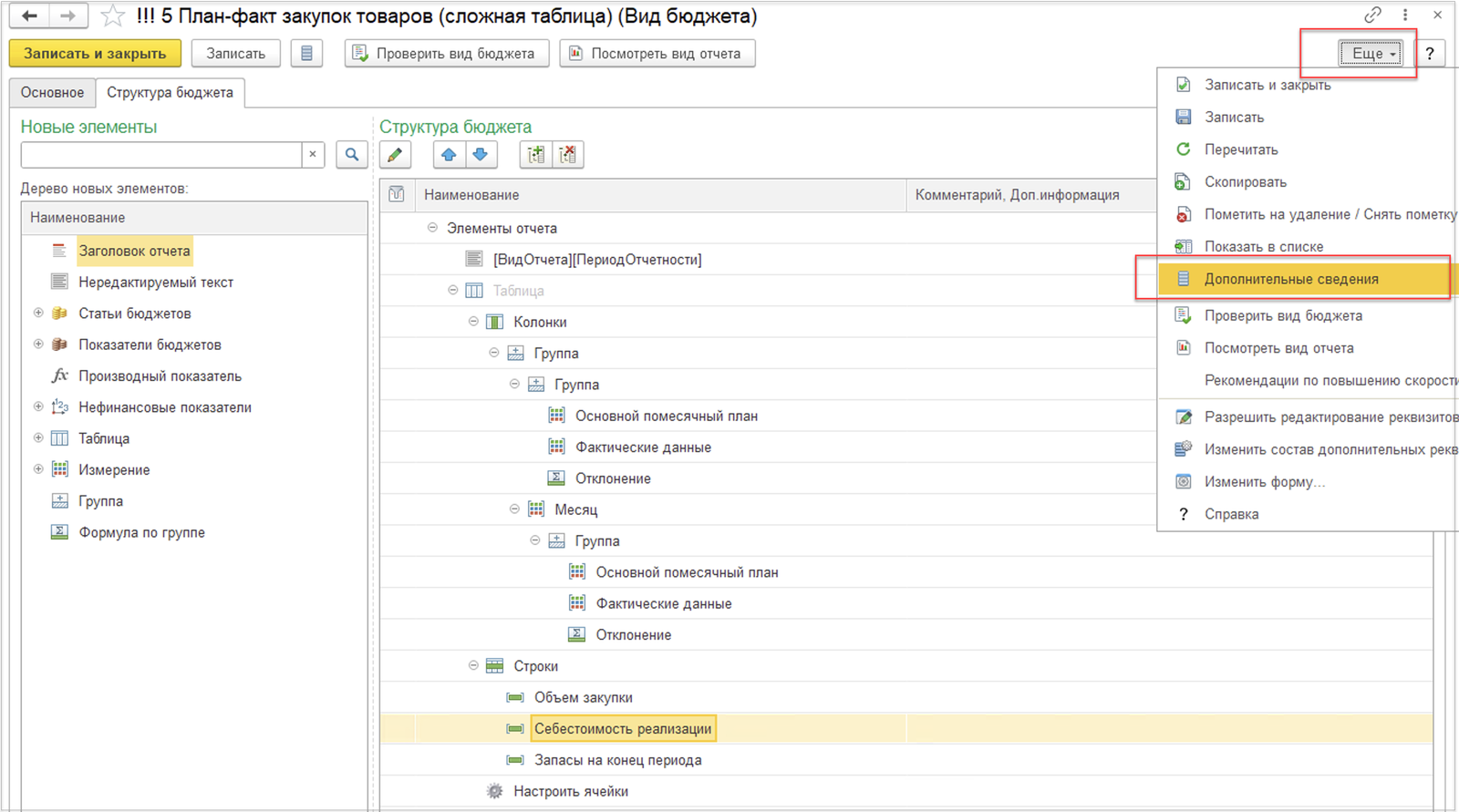Click the Записать и закрыть yellow button
Screen dimensions: 1459x812
95,54
